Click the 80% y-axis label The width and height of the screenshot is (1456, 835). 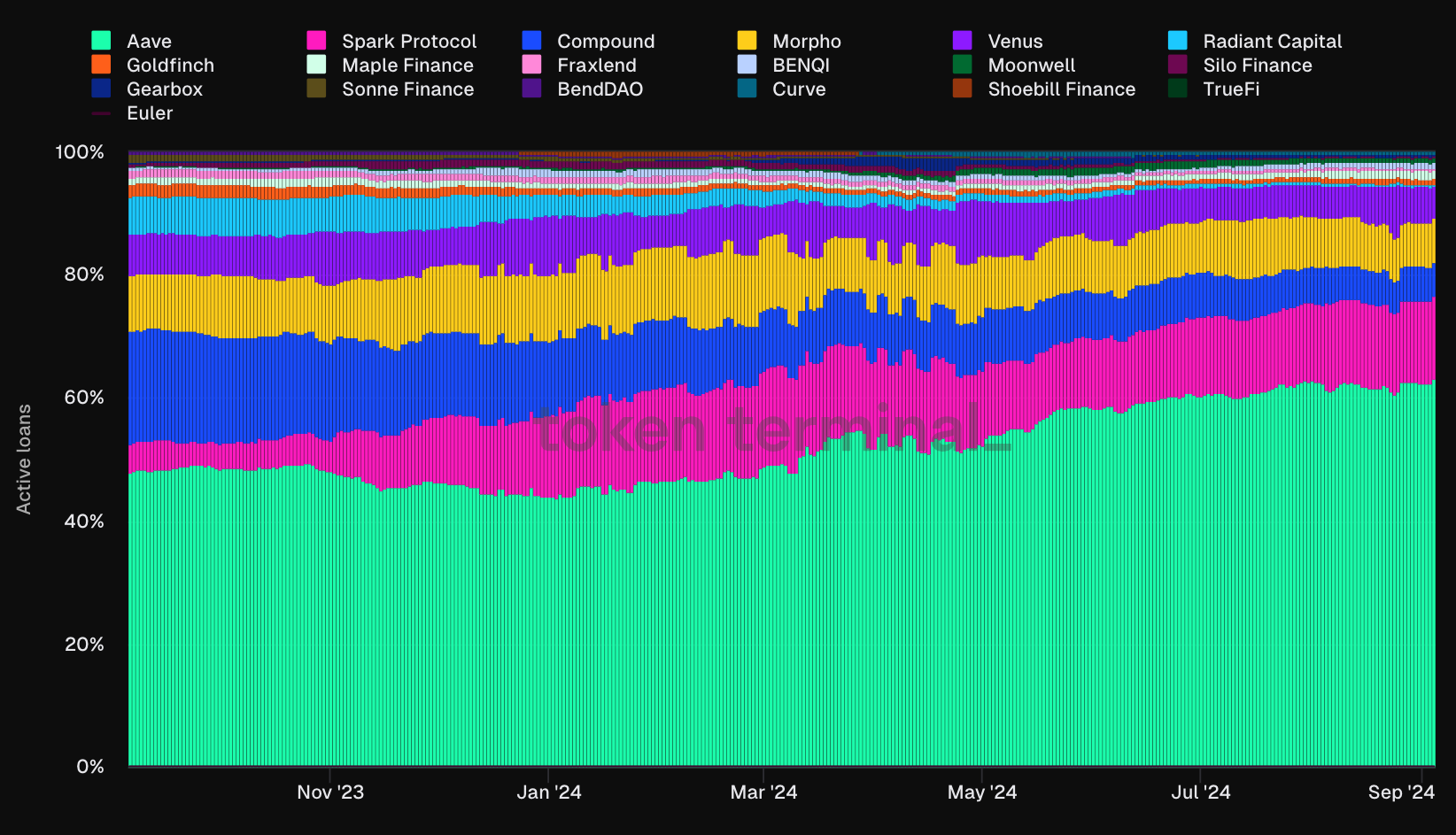[x=84, y=274]
